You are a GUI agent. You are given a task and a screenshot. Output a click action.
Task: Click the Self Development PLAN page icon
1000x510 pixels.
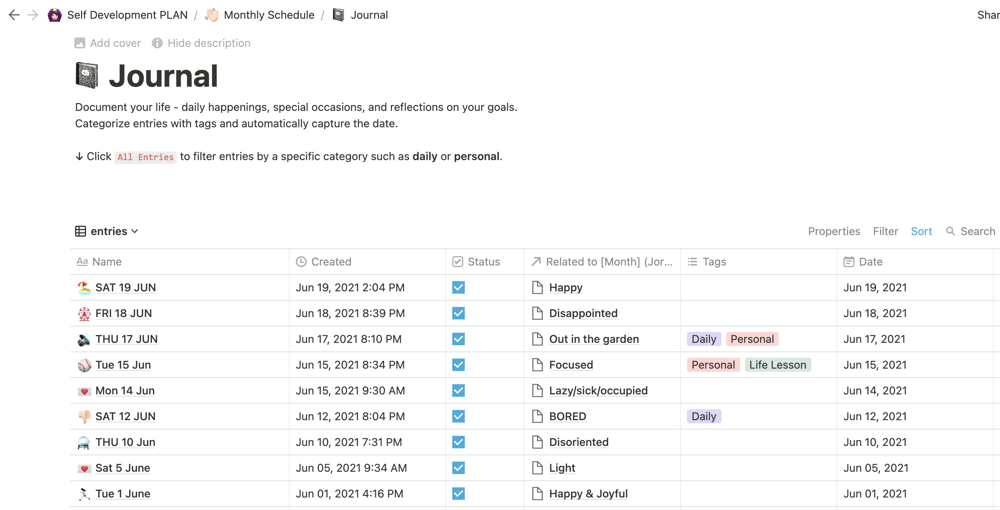click(55, 15)
